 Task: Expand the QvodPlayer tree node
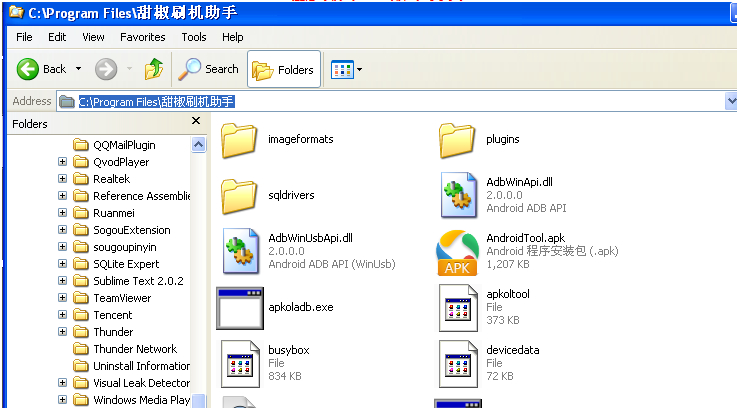(62, 162)
